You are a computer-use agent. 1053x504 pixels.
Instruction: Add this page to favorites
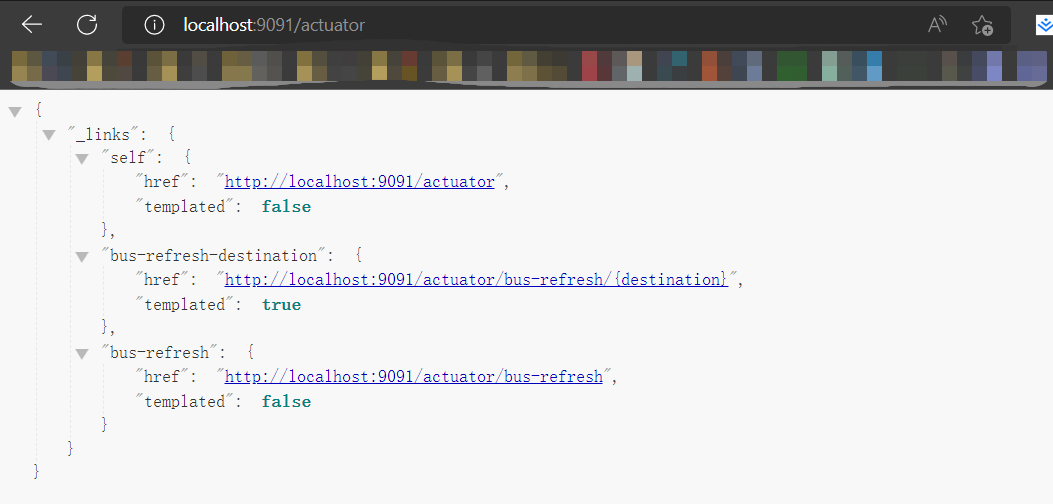pyautogui.click(x=982, y=25)
